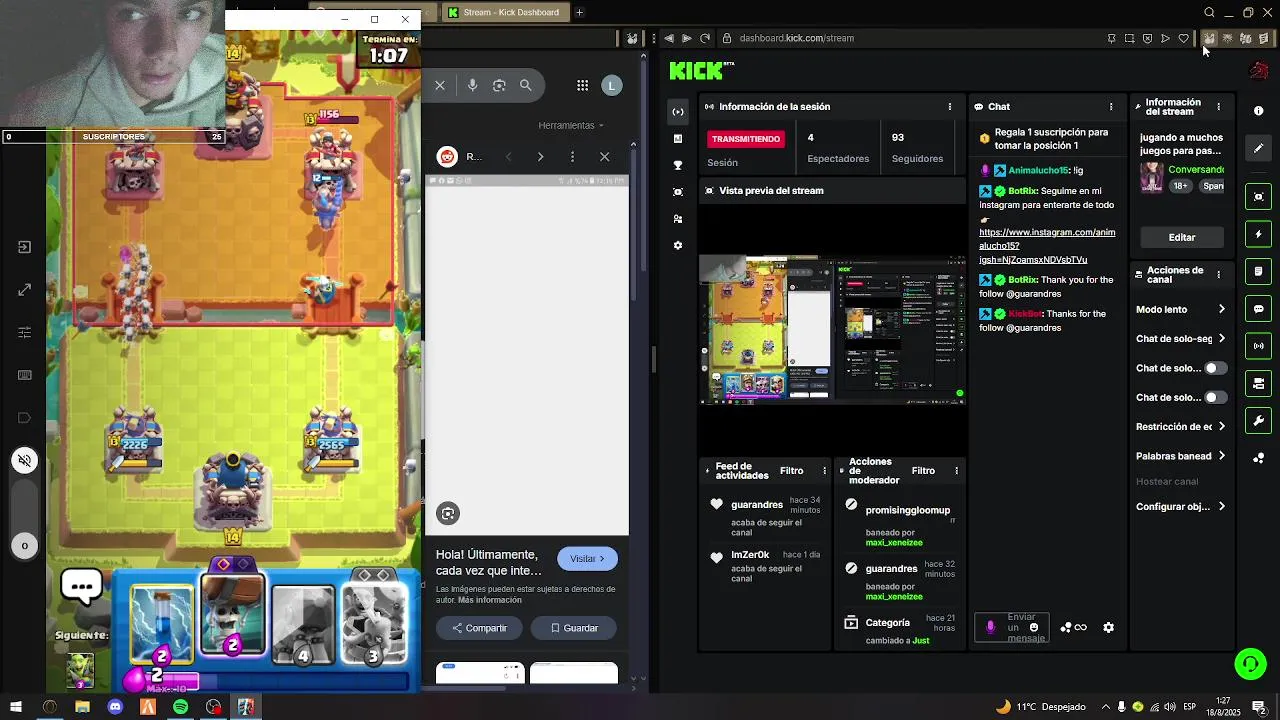Open the stream section icon in Kick left sidebar

click(678, 111)
